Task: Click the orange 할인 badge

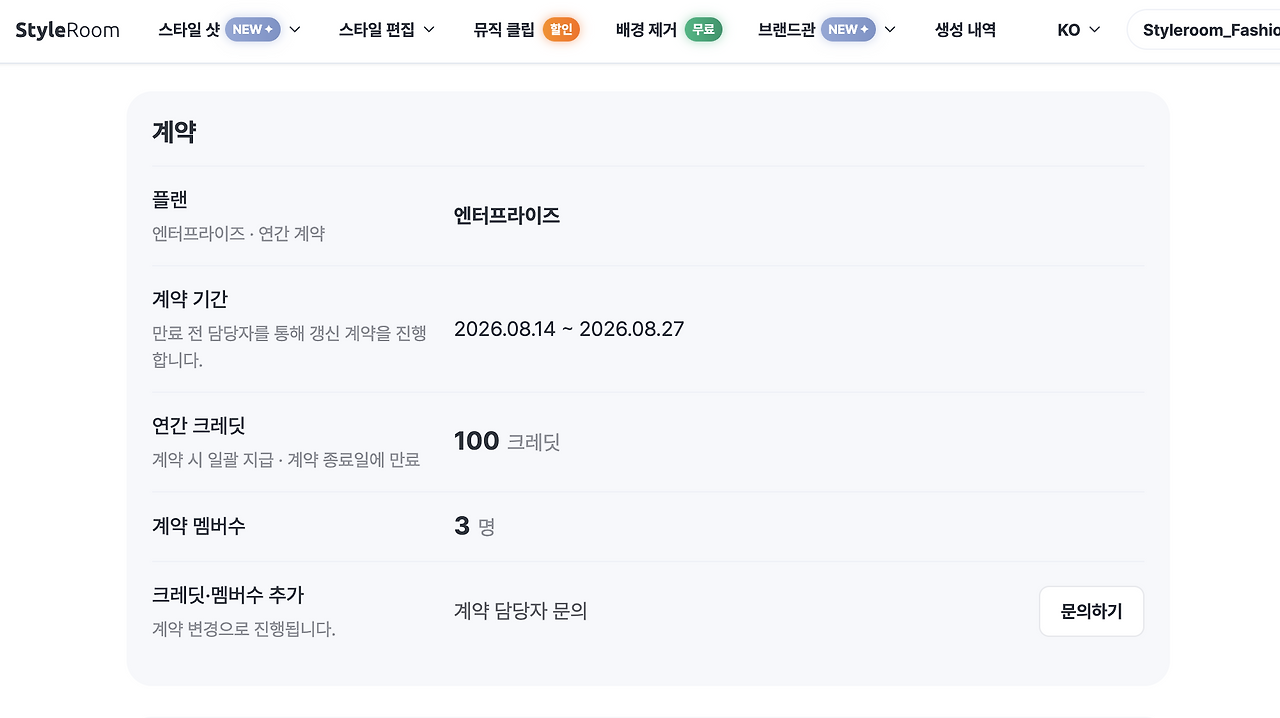Action: 561,30
